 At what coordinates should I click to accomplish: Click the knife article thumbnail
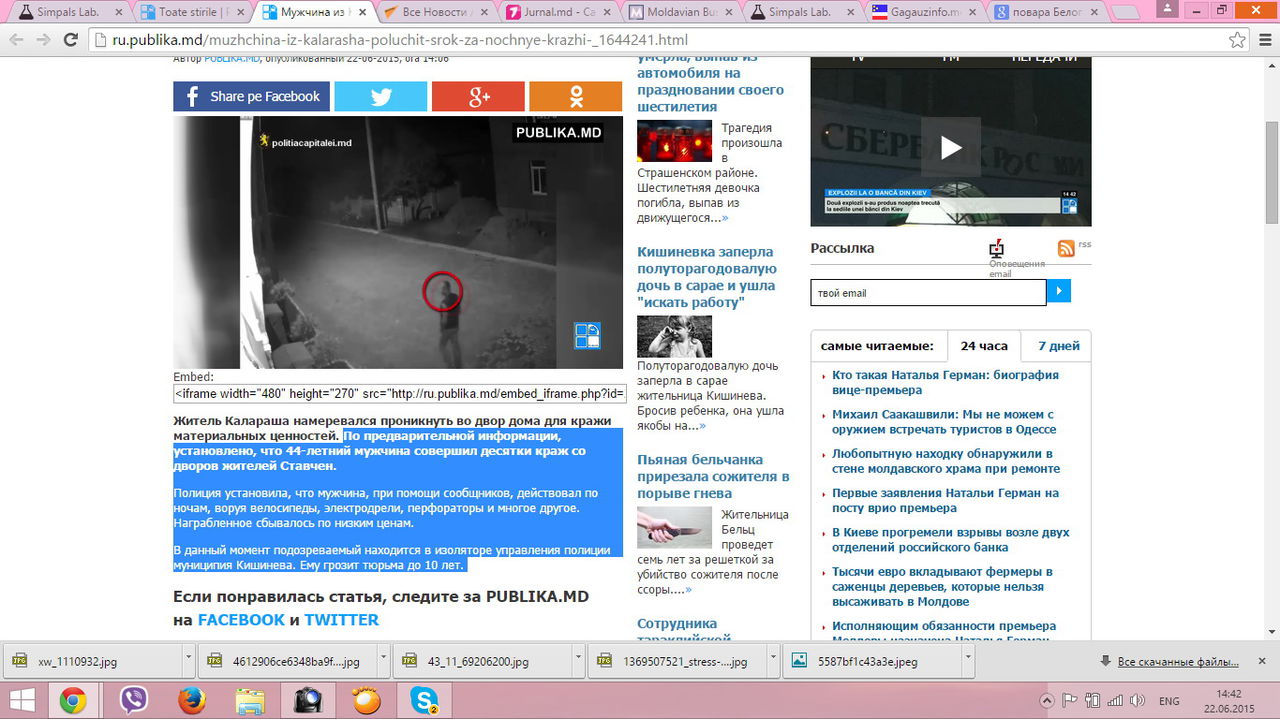[674, 528]
